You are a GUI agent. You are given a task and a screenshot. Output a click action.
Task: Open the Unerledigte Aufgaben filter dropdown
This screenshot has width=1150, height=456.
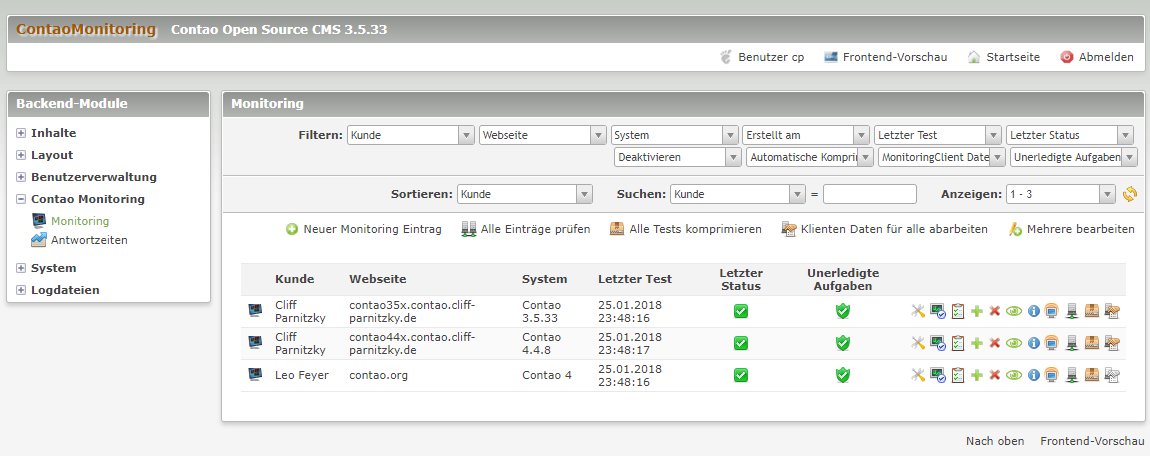point(1074,157)
